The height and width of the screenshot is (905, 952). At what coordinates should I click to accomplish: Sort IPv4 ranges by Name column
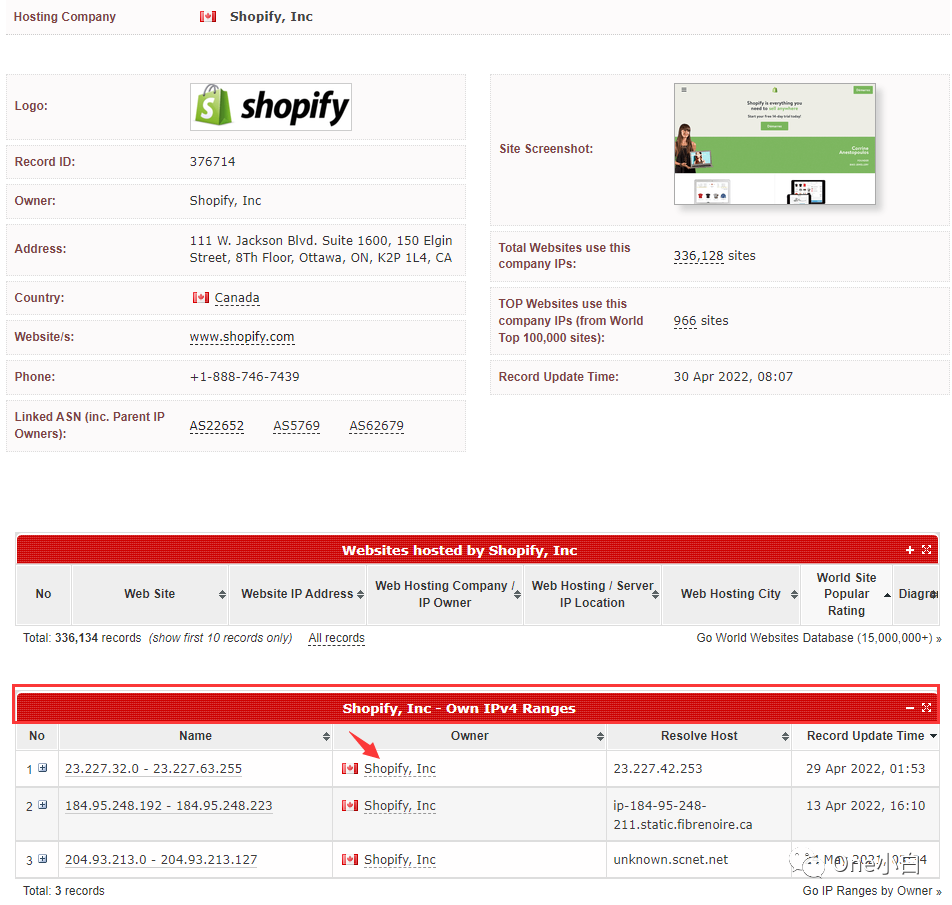click(x=195, y=736)
